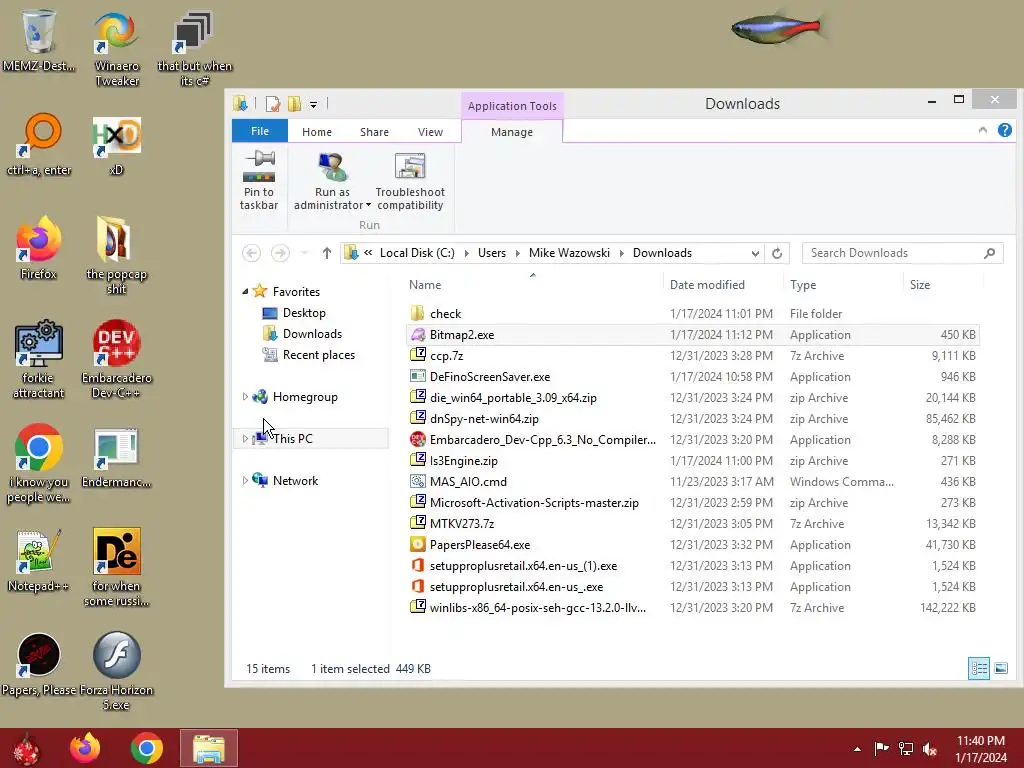The height and width of the screenshot is (768, 1024).
Task: Open the File menu tab
Action: (260, 131)
